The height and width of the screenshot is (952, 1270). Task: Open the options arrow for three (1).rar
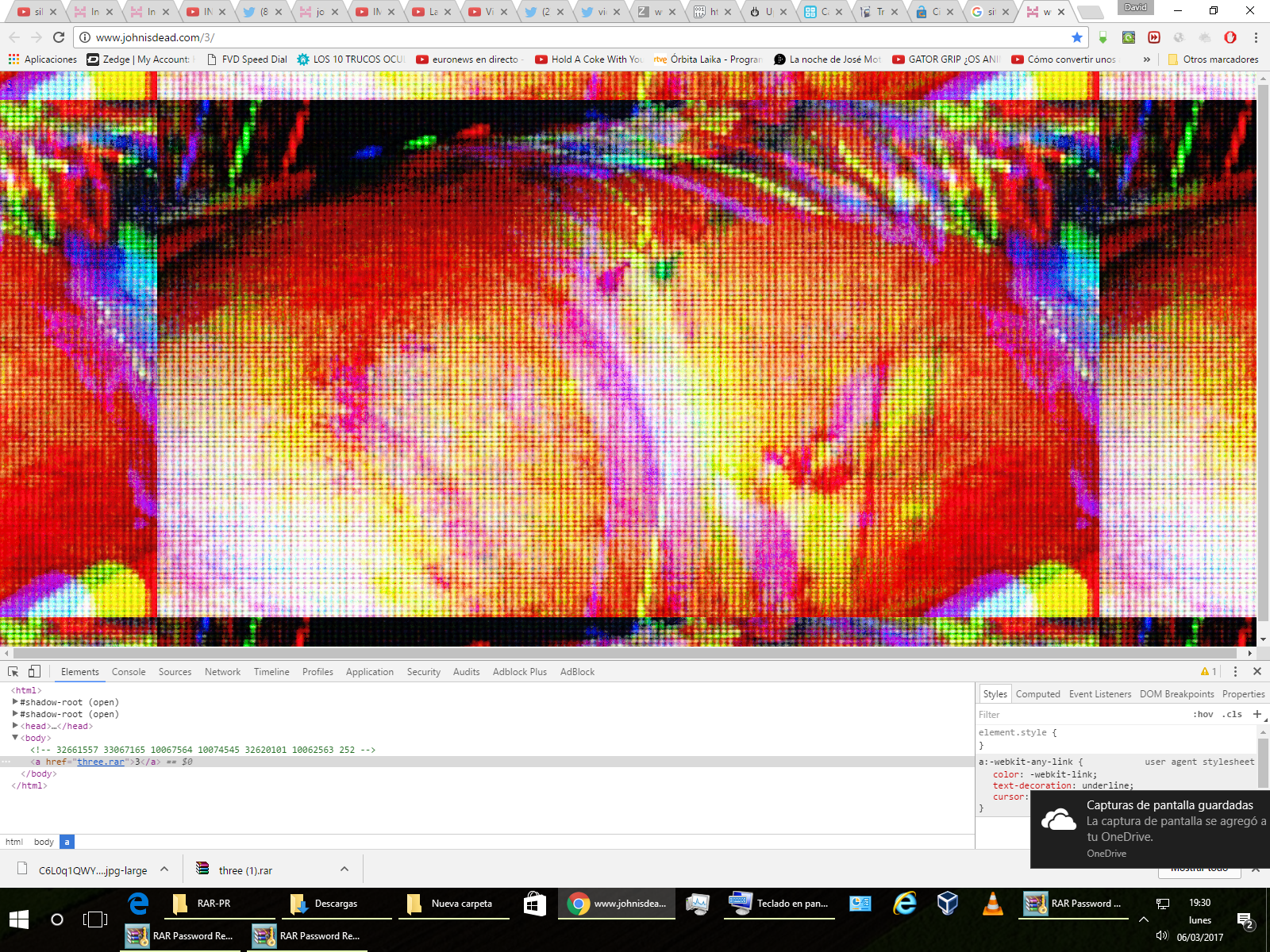coord(344,869)
